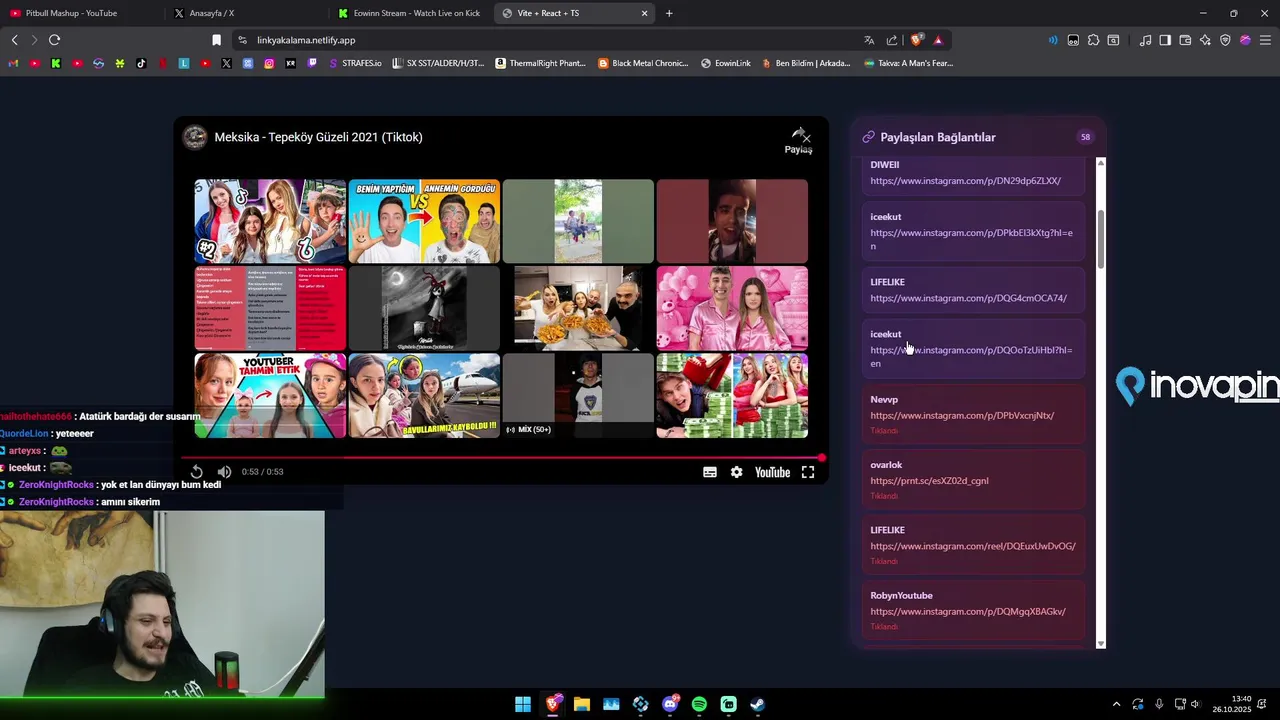Open YouTube player settings gear
The image size is (1280, 720).
pos(737,472)
